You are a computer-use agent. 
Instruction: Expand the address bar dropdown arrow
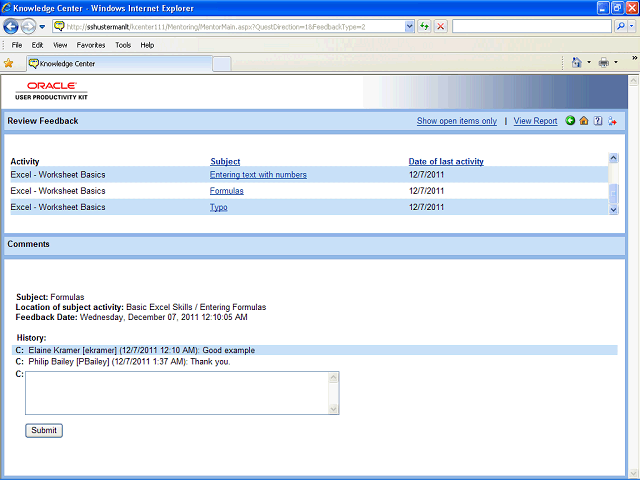pyautogui.click(x=409, y=27)
